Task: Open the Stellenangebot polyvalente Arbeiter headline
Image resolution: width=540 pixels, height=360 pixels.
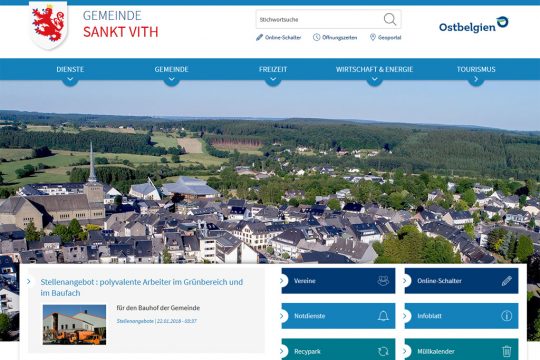Action: click(142, 287)
